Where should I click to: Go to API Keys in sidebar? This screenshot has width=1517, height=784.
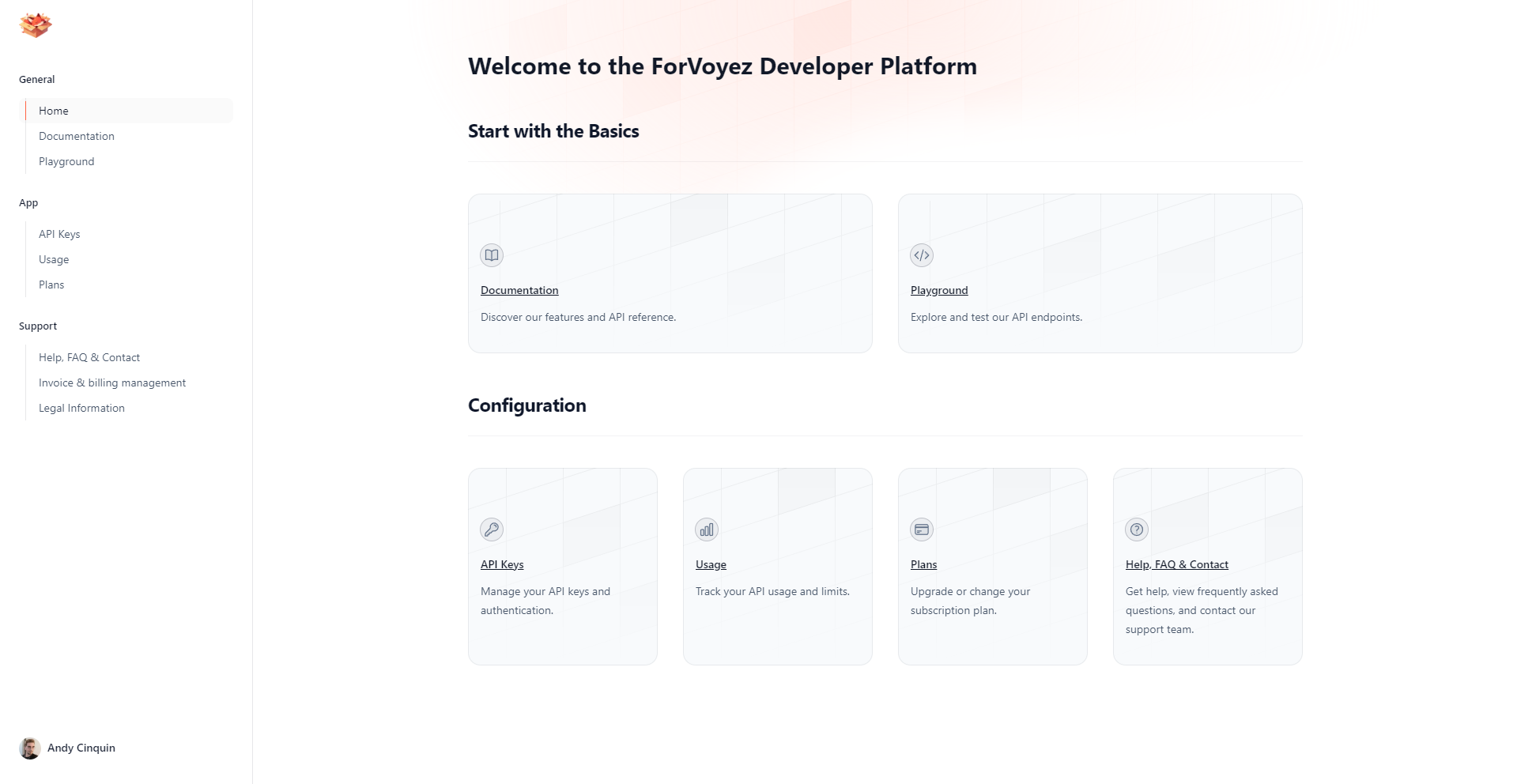pyautogui.click(x=59, y=234)
